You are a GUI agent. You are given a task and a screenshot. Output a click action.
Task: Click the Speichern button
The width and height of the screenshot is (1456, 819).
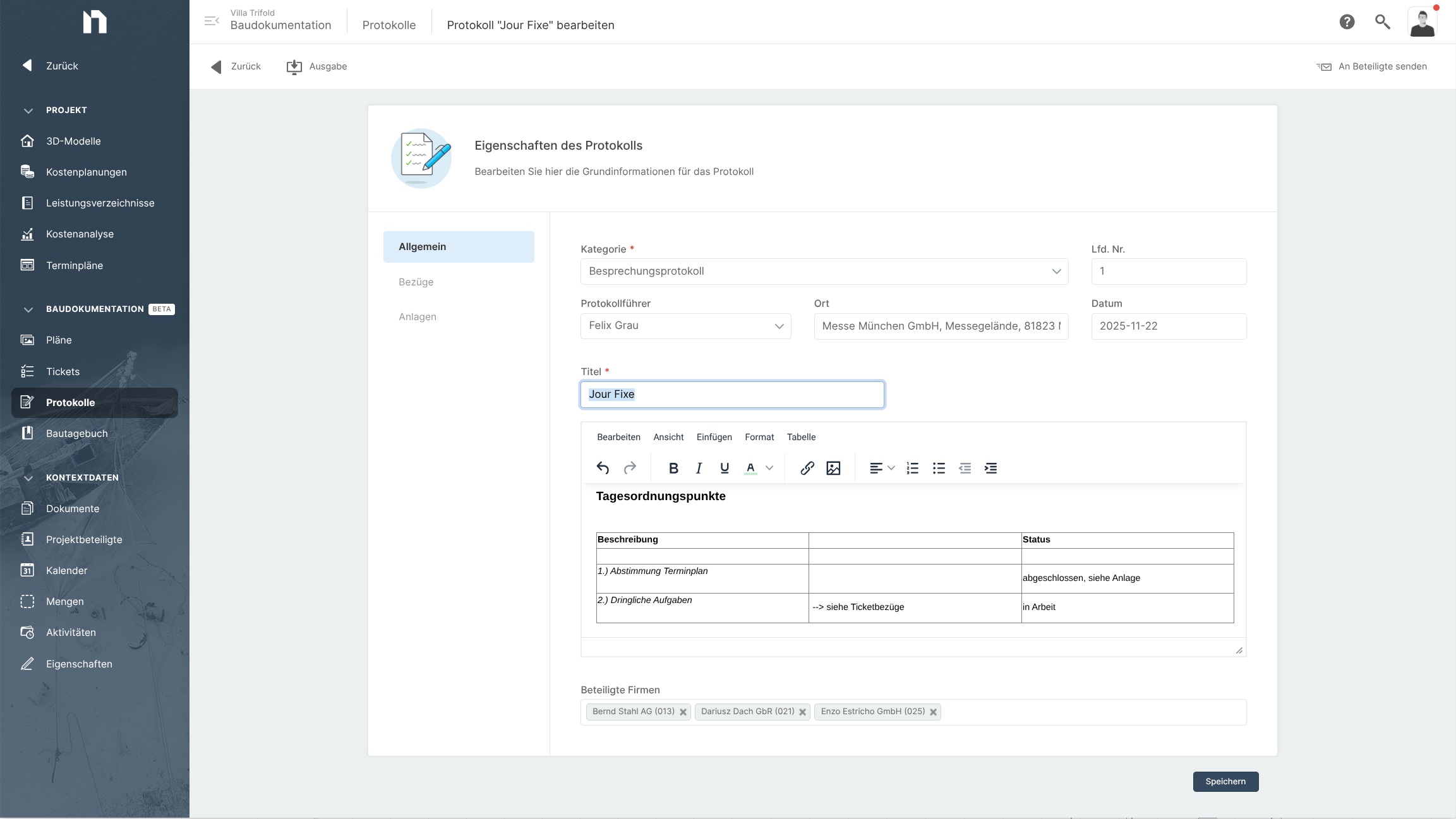coord(1225,781)
